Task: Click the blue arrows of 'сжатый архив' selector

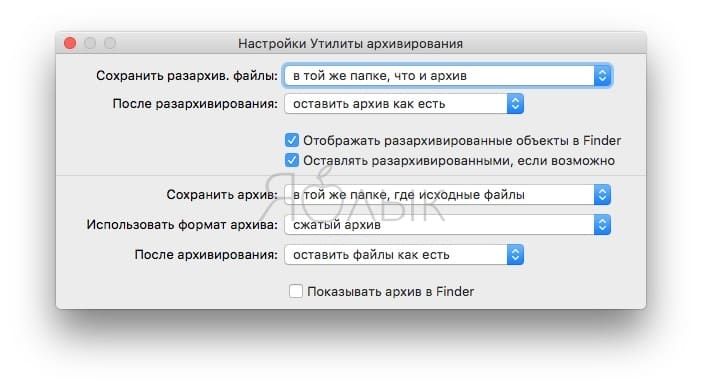Action: 603,225
